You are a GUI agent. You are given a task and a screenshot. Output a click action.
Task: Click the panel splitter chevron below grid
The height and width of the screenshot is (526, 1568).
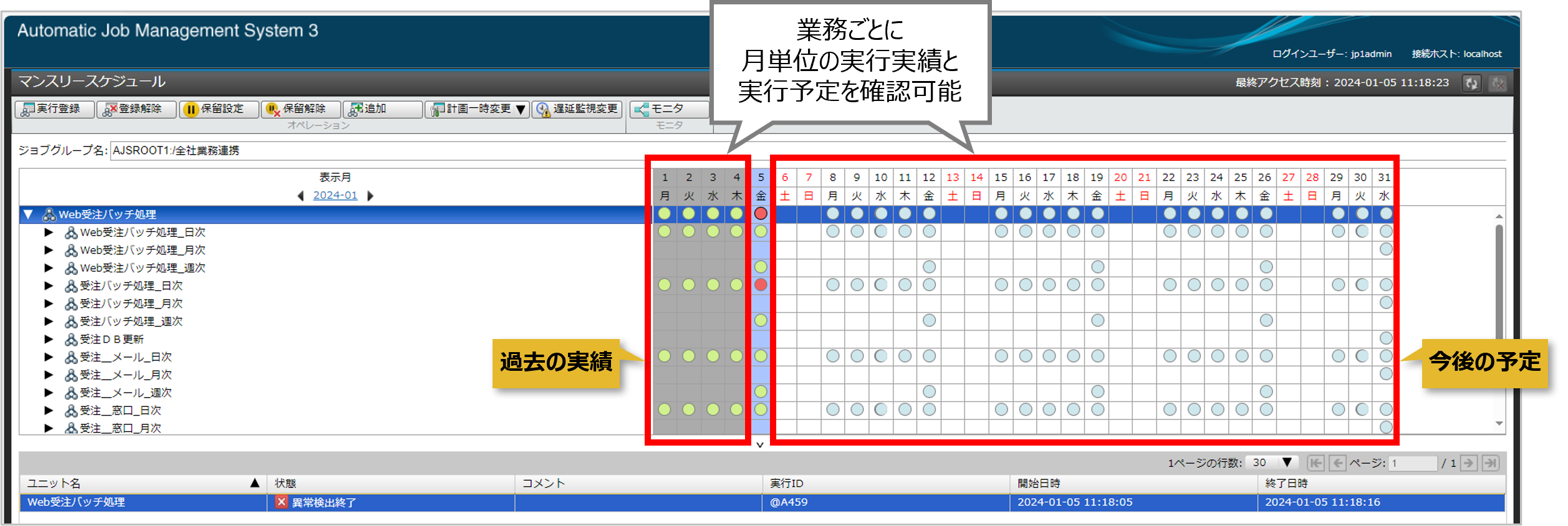pyautogui.click(x=760, y=445)
